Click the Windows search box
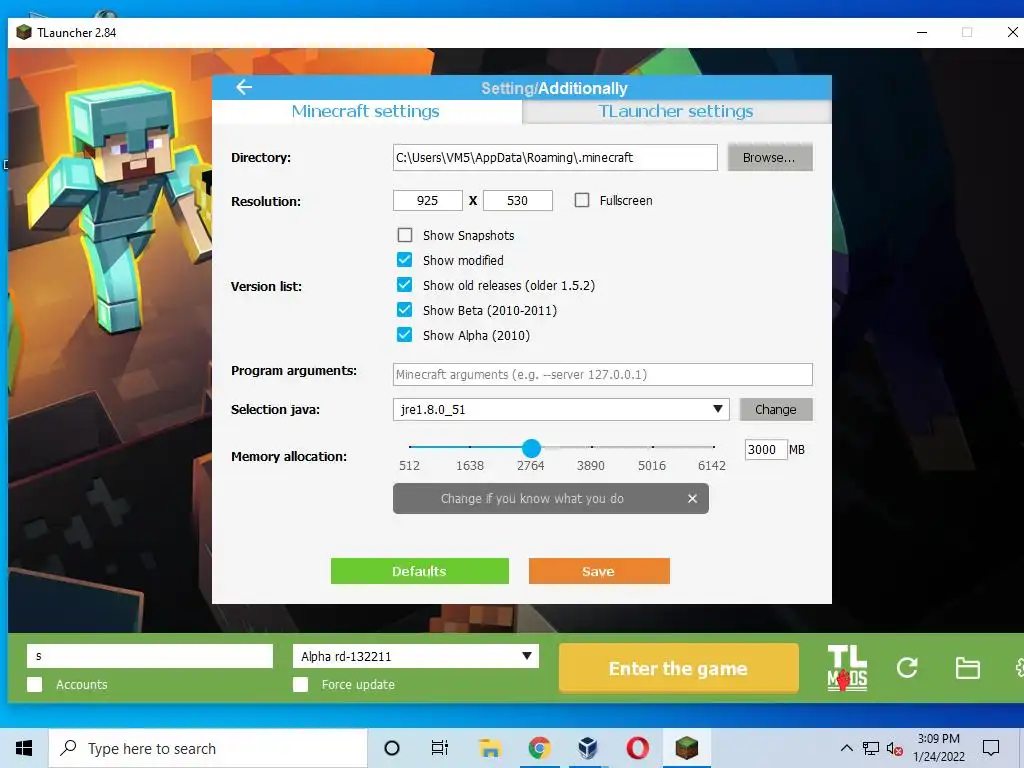The height and width of the screenshot is (768, 1024). [x=208, y=748]
